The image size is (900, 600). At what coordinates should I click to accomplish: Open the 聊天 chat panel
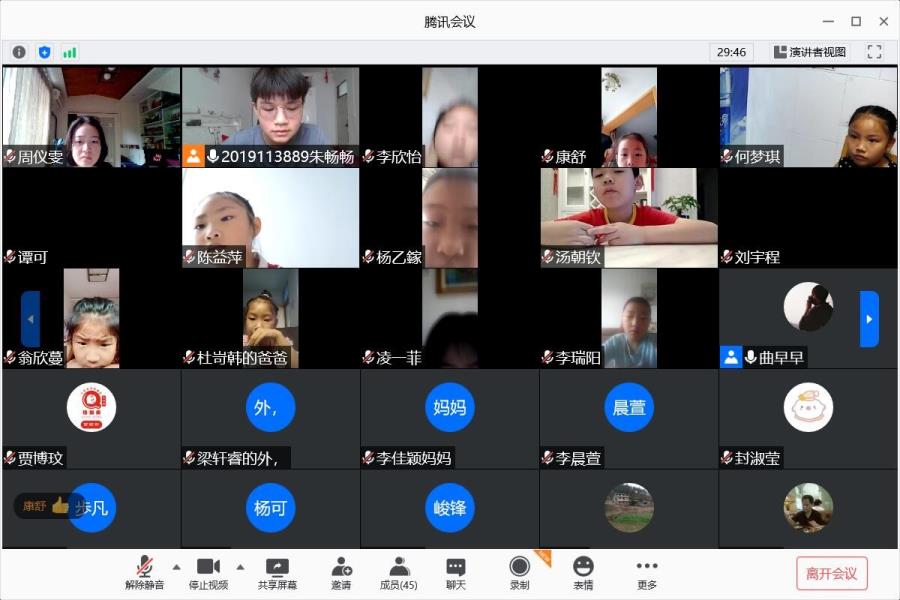(456, 573)
